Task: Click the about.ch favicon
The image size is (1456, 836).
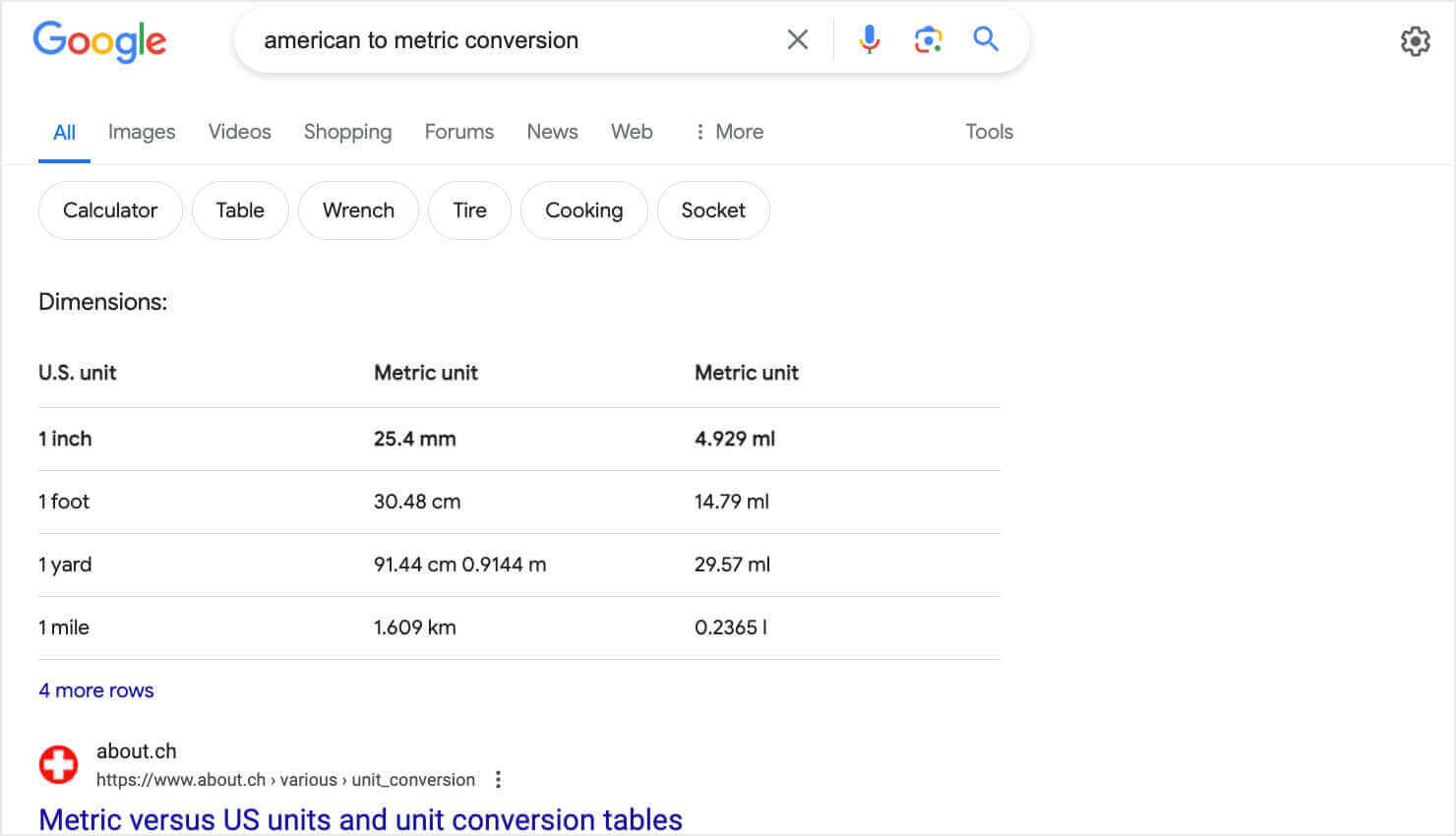Action: click(x=58, y=763)
